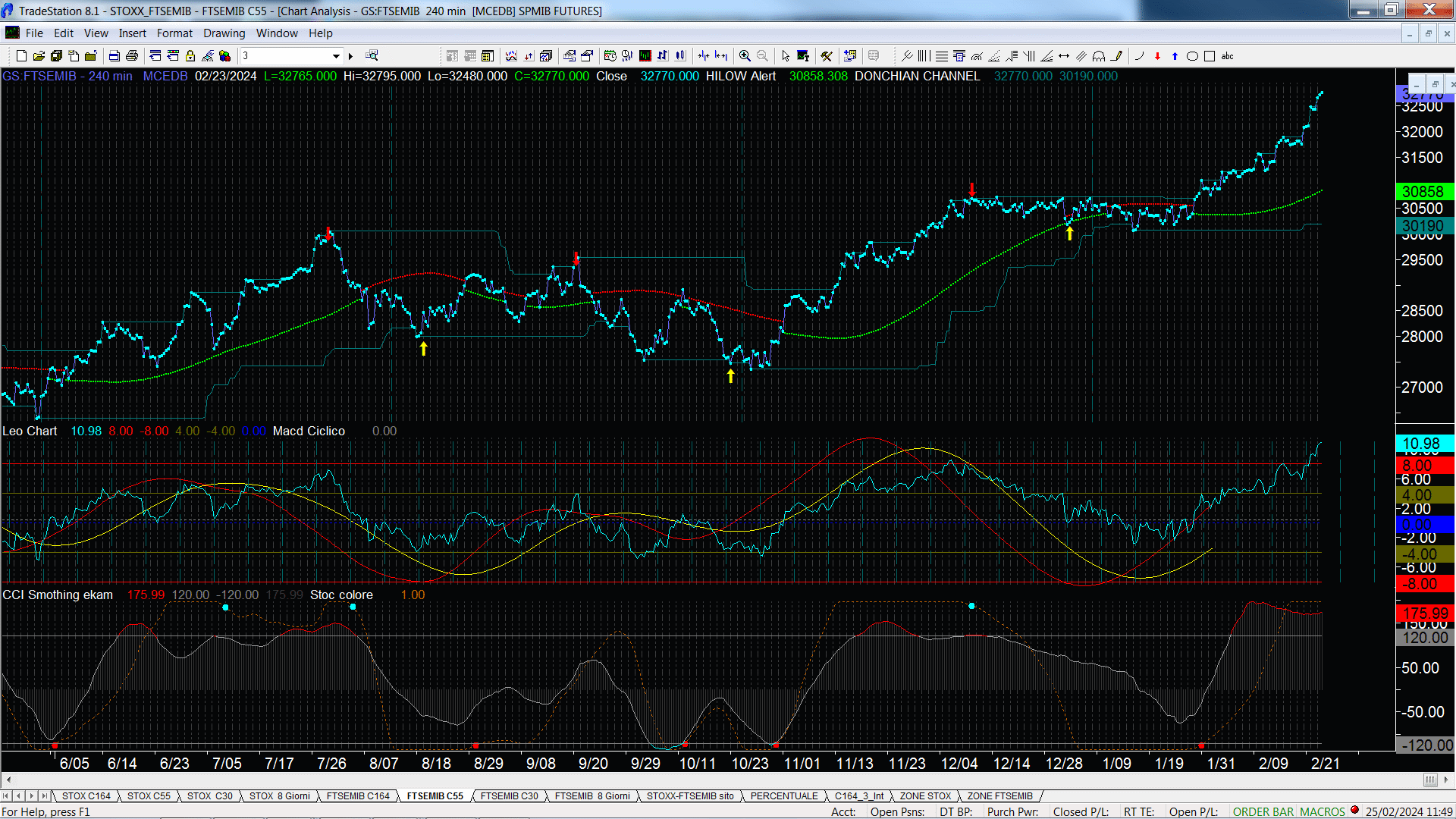The height and width of the screenshot is (819, 1456).
Task: Open the File menu
Action: [34, 33]
